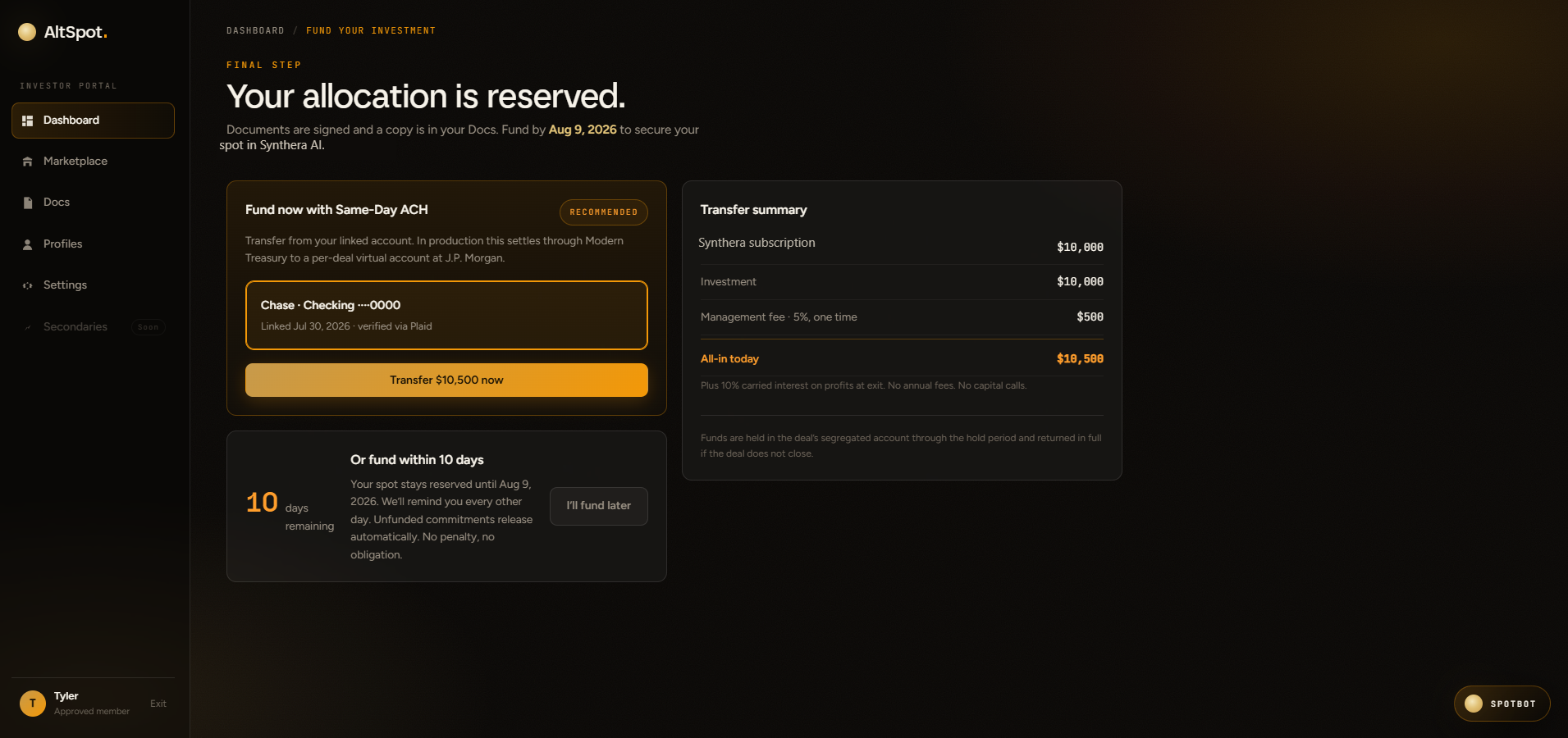Click the Or fund within 10 days heading
This screenshot has width=1568, height=738.
pos(417,460)
